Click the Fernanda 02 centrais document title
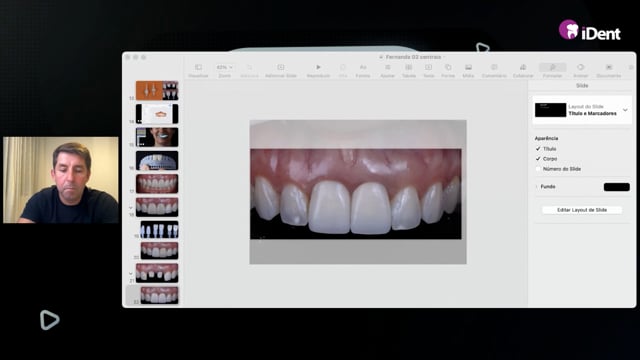 tap(413, 57)
